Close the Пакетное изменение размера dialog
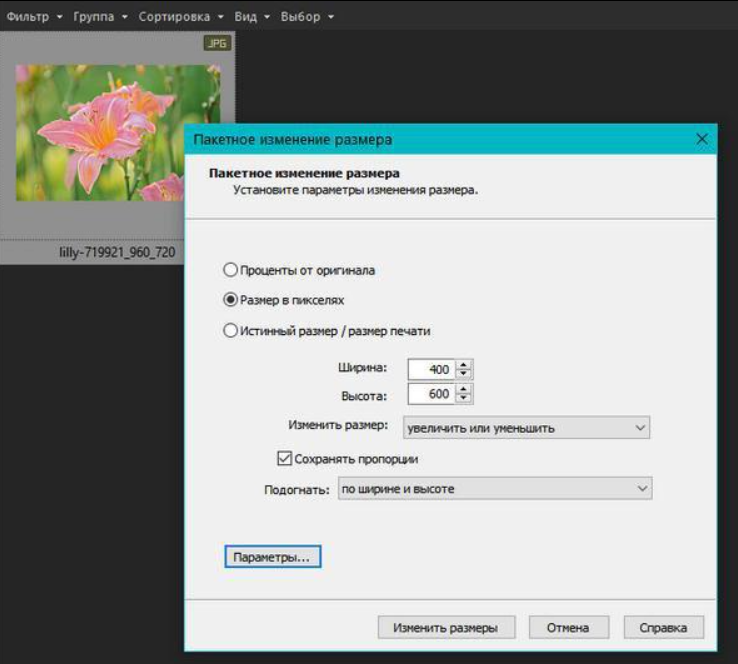Screen dimensions: 738x664 (702, 139)
